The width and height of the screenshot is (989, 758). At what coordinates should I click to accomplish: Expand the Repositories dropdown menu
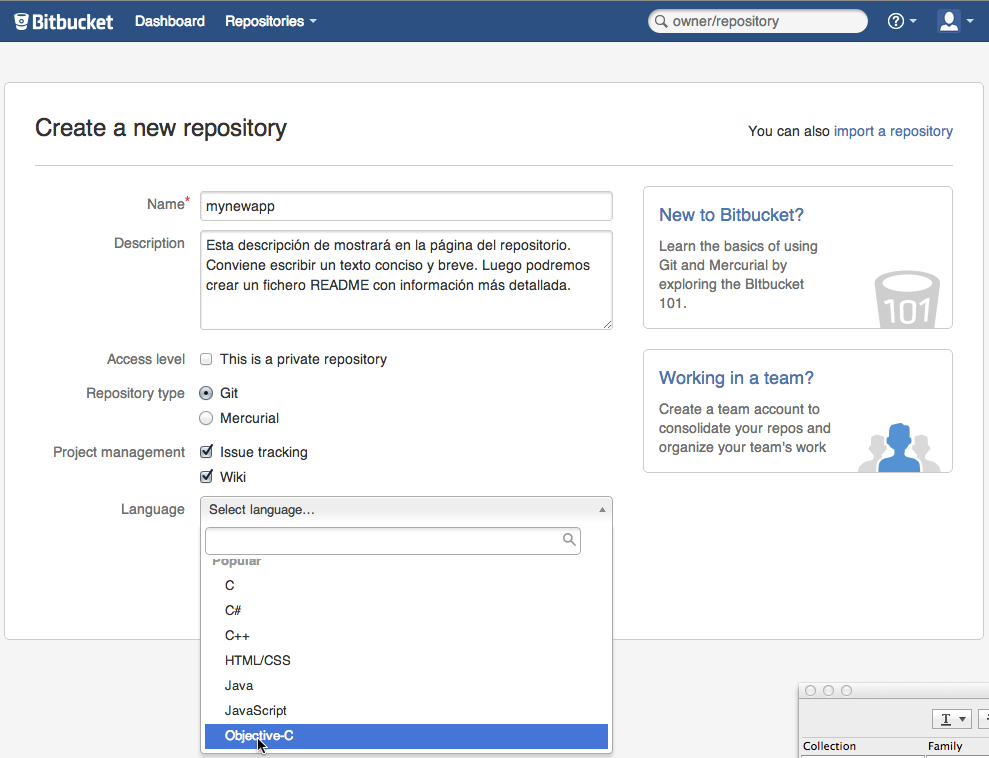coord(270,21)
